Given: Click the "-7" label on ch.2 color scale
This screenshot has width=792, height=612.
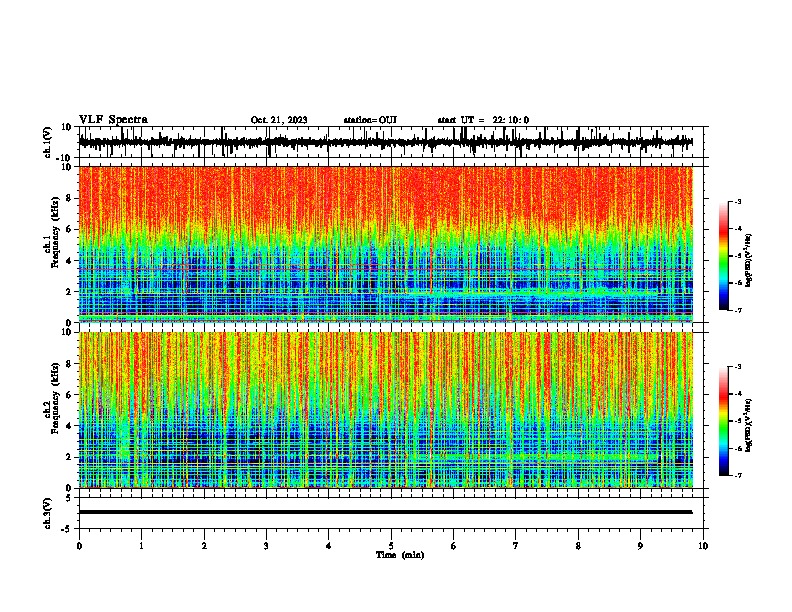Looking at the screenshot, I should pos(738,475).
